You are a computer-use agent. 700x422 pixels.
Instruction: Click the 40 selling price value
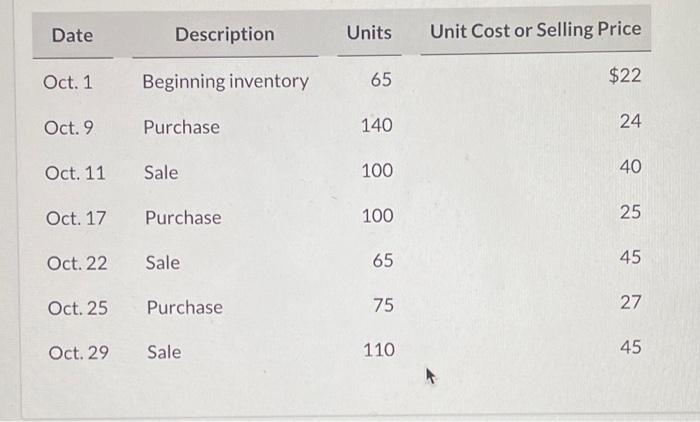pos(630,167)
